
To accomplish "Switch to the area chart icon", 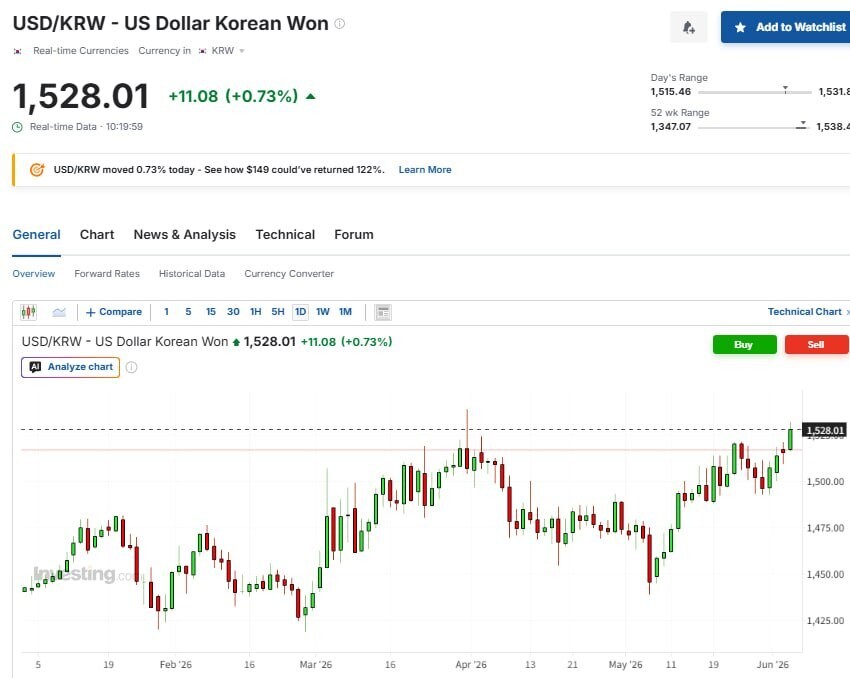I will [x=59, y=312].
